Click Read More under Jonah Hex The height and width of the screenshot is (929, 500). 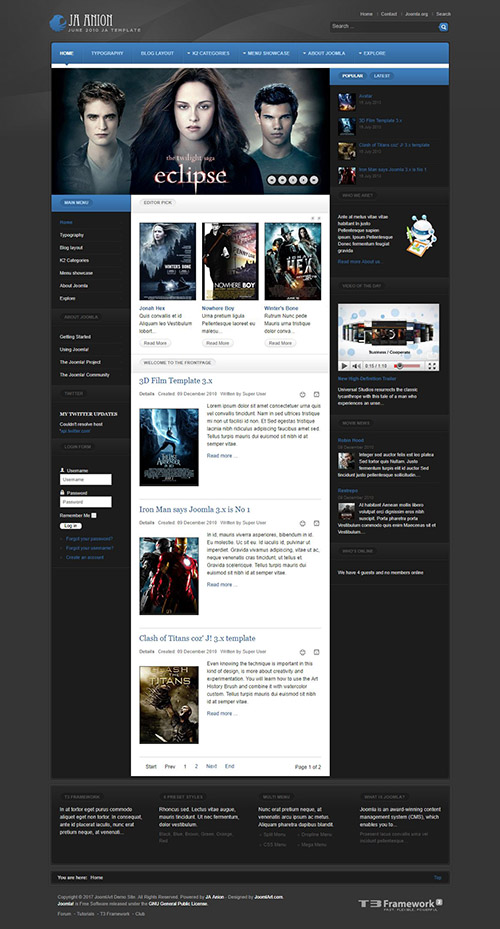pyautogui.click(x=156, y=343)
